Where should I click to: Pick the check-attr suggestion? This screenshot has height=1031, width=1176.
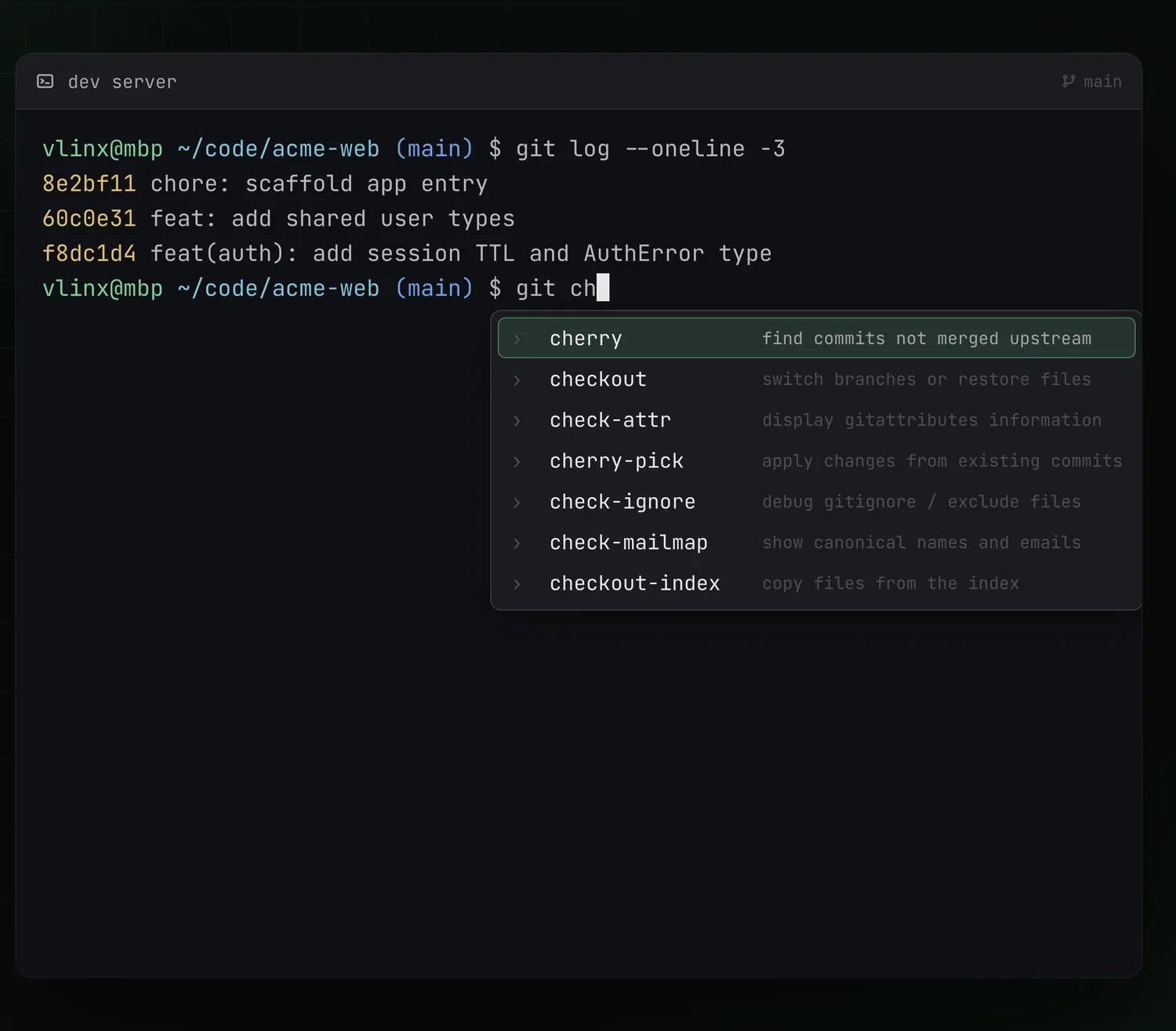(x=816, y=420)
